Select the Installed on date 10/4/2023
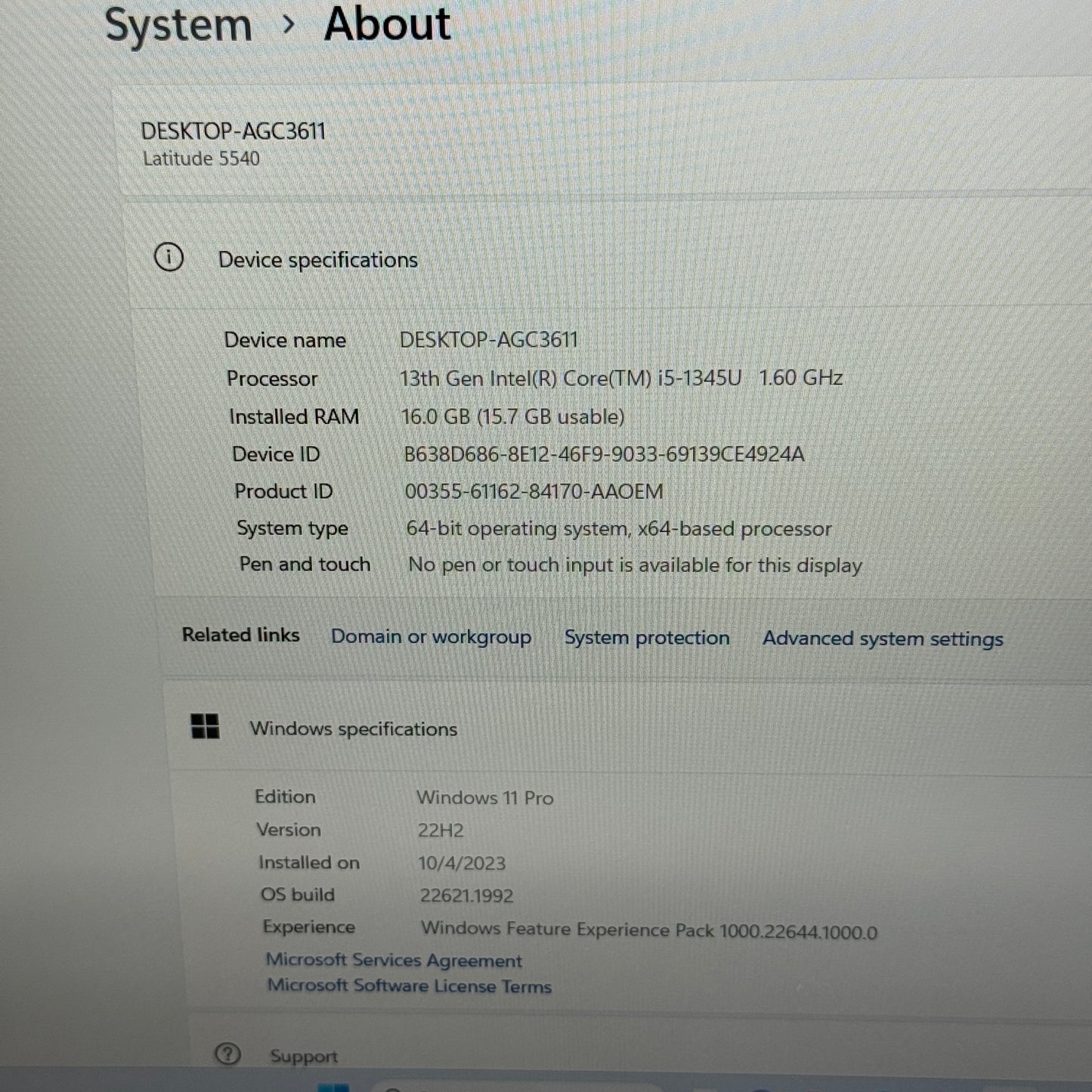Viewport: 1092px width, 1092px height. point(462,863)
